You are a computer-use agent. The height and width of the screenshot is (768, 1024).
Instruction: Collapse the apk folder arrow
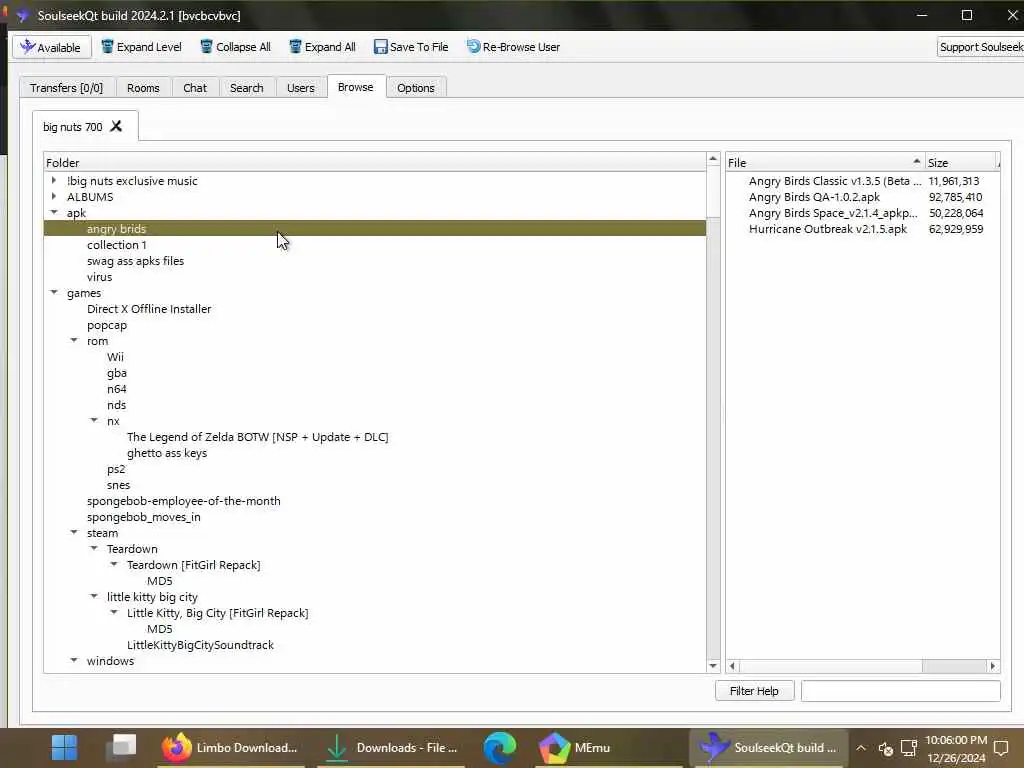coord(54,212)
